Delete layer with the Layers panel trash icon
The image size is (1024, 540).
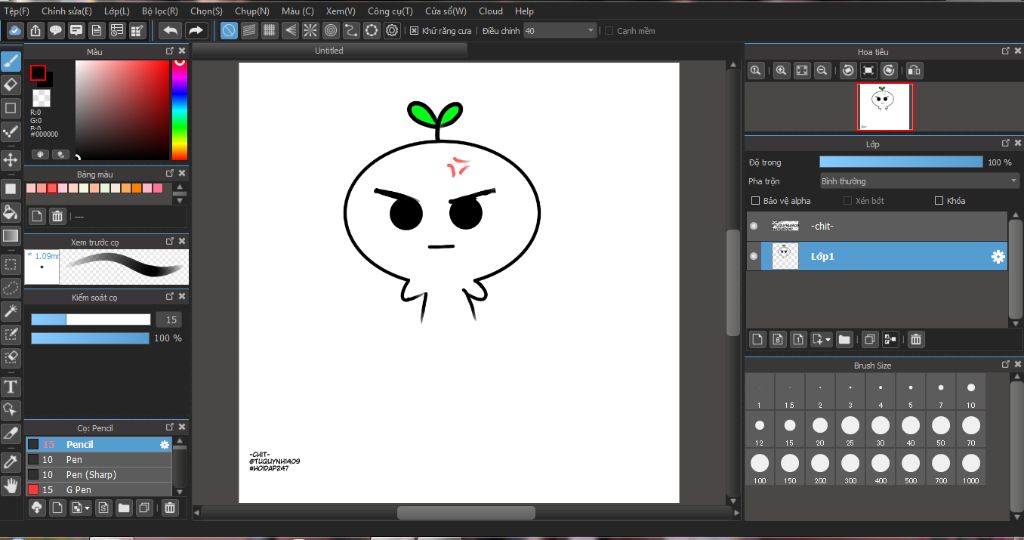pyautogui.click(x=916, y=340)
